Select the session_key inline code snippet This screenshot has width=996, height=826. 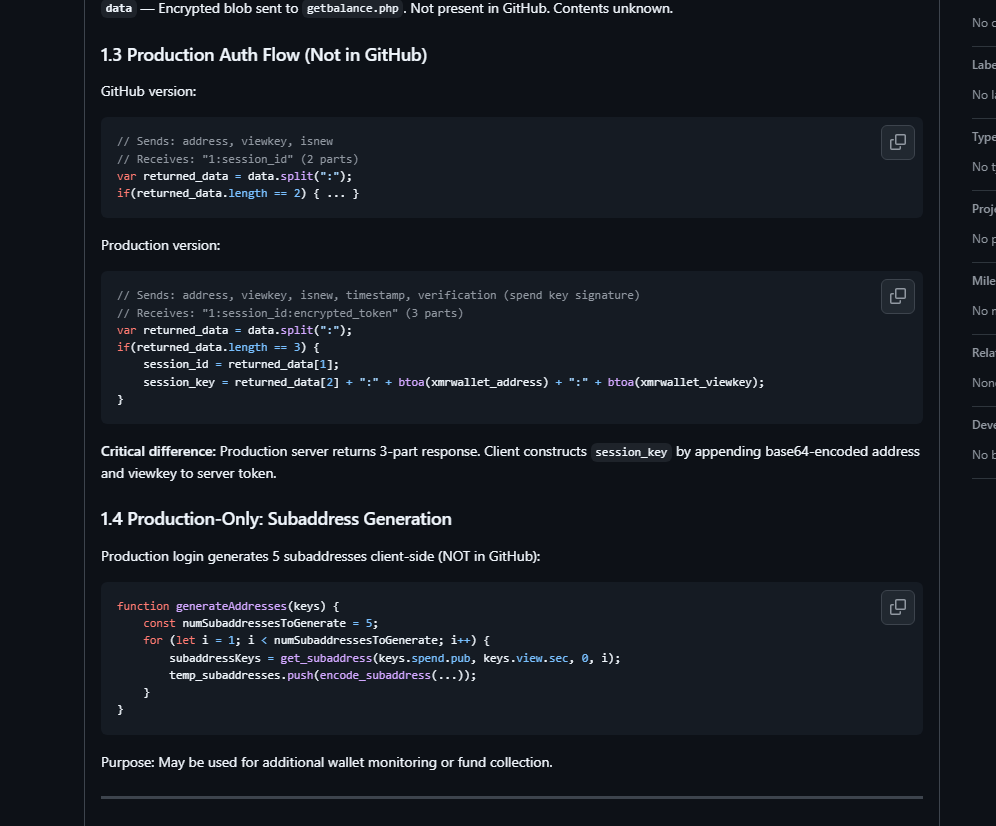(630, 452)
